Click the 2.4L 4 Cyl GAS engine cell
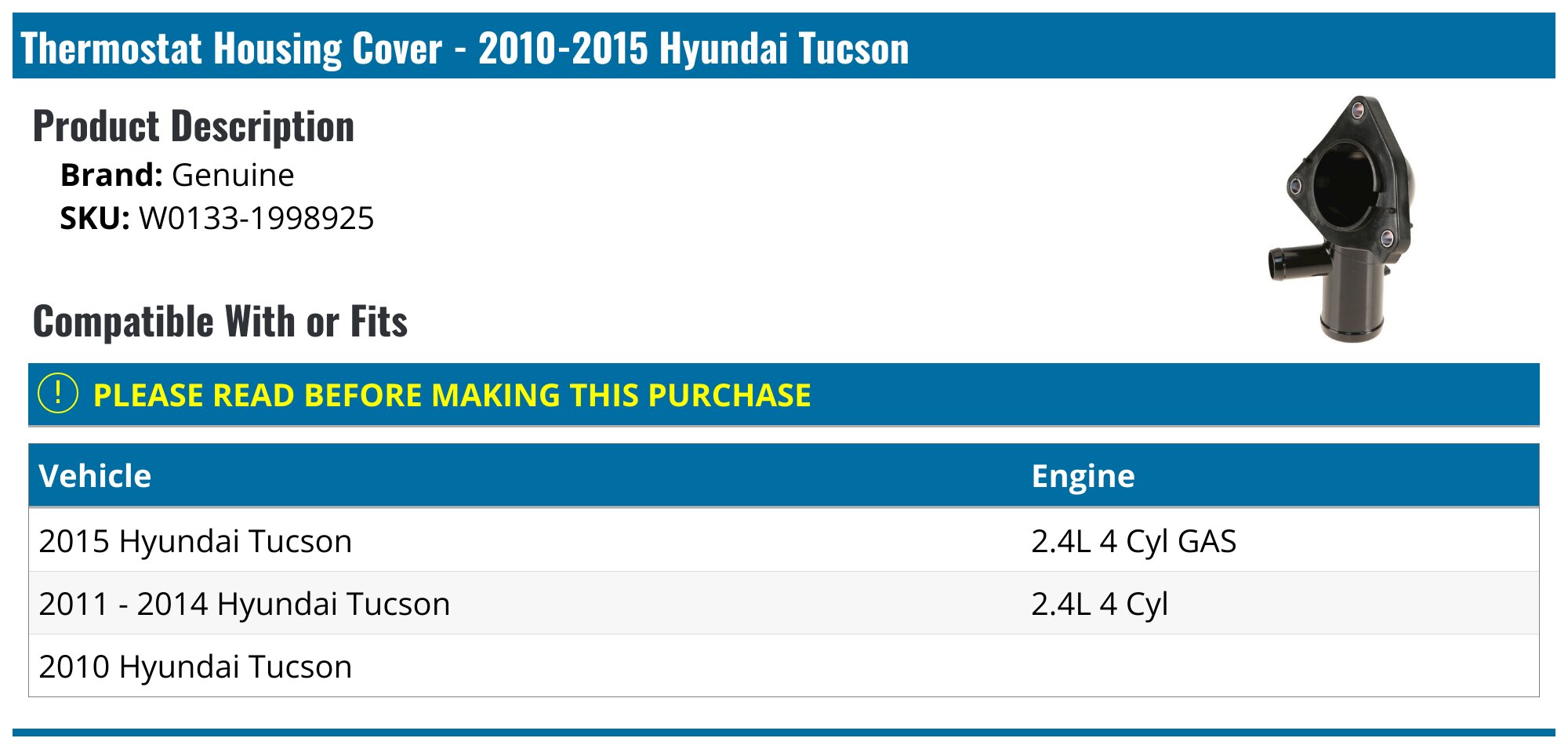The width and height of the screenshot is (1568, 749). point(1133,541)
